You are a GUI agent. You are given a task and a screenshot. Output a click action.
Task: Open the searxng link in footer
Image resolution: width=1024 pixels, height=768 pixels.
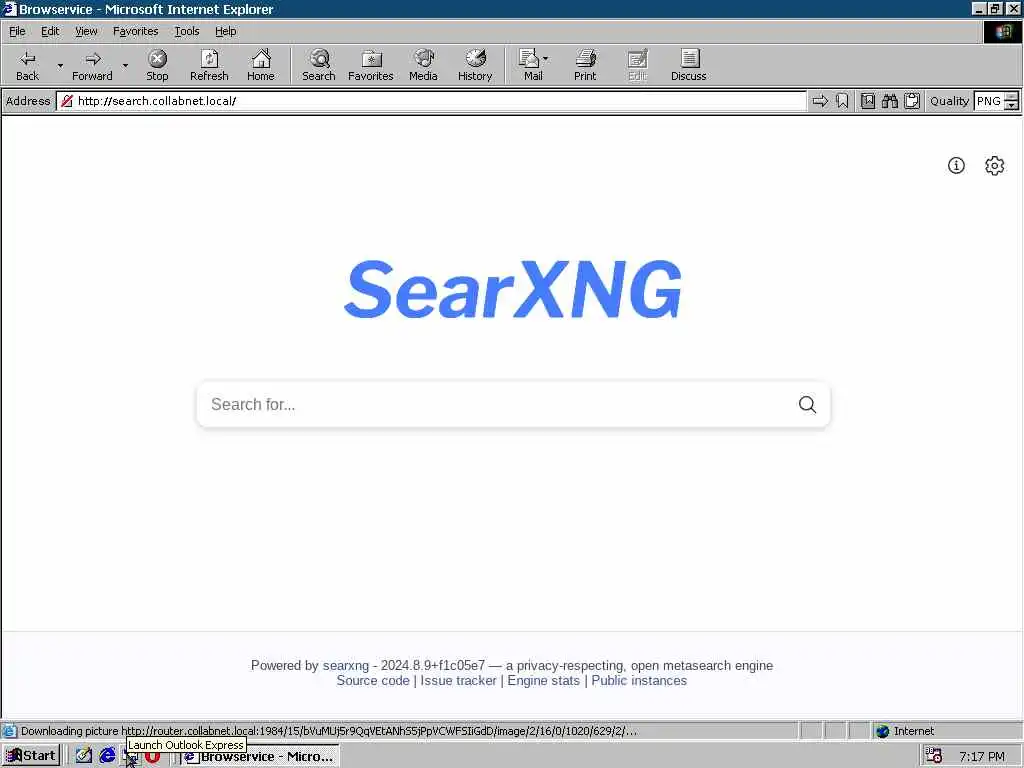click(x=345, y=665)
